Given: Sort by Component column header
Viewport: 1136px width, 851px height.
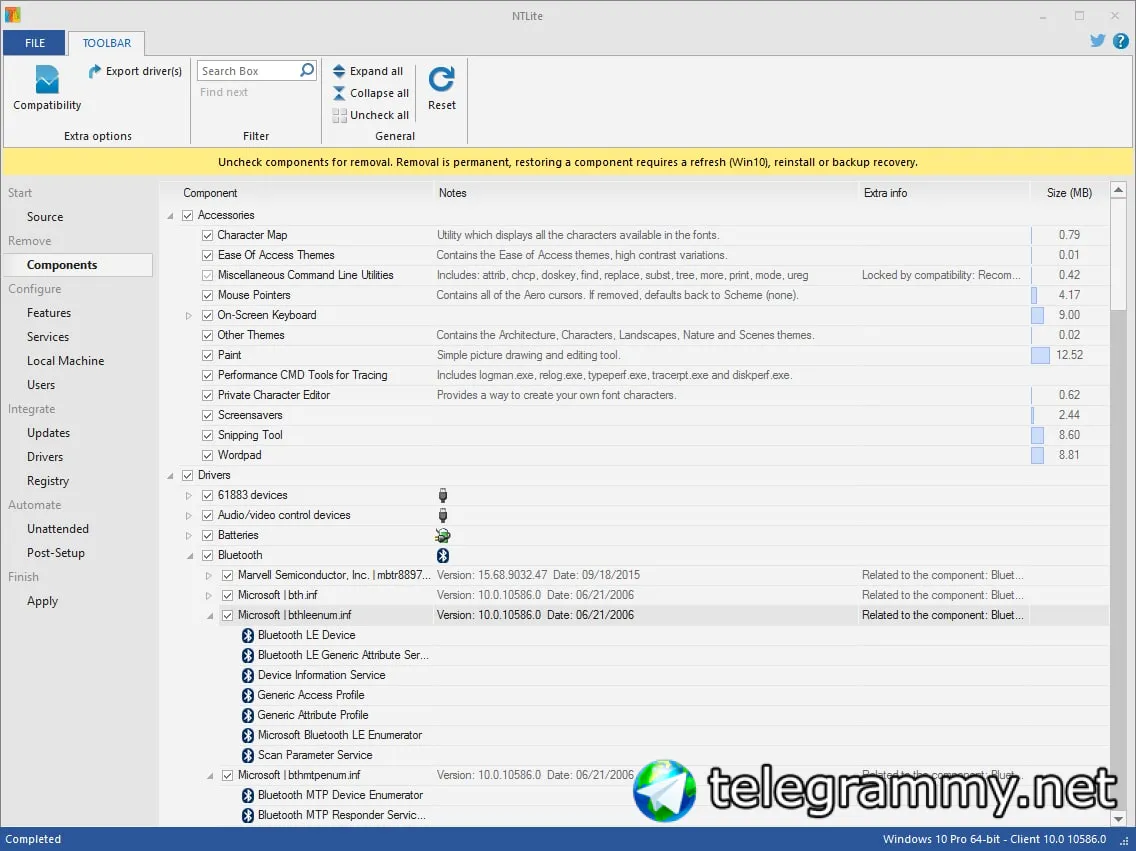Looking at the screenshot, I should (210, 193).
